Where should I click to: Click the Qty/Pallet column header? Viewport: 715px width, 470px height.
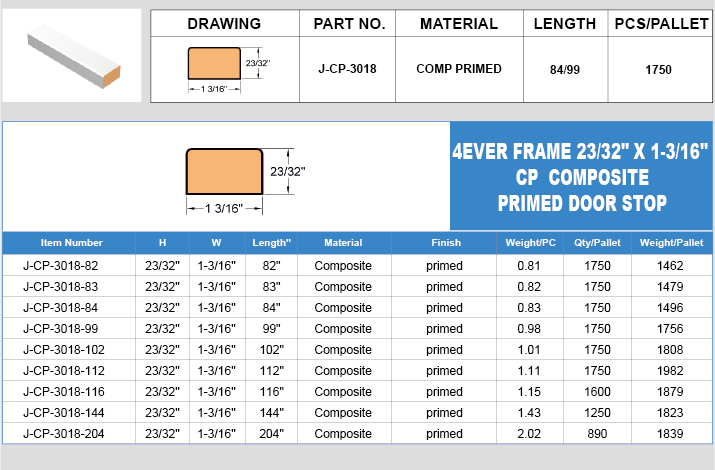(x=597, y=243)
